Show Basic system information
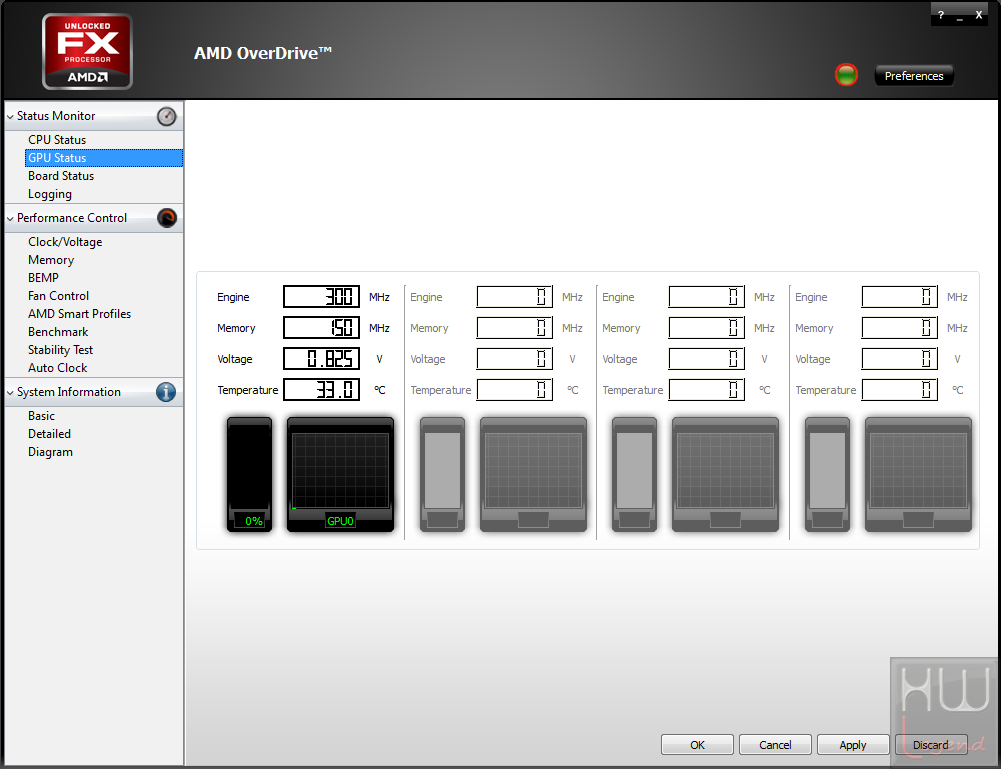 (x=41, y=415)
